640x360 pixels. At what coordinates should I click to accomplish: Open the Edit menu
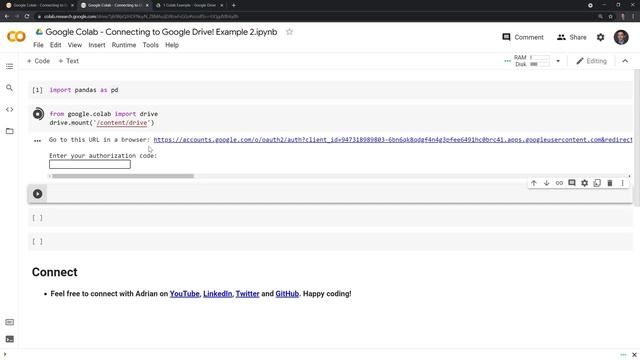pyautogui.click(x=56, y=45)
